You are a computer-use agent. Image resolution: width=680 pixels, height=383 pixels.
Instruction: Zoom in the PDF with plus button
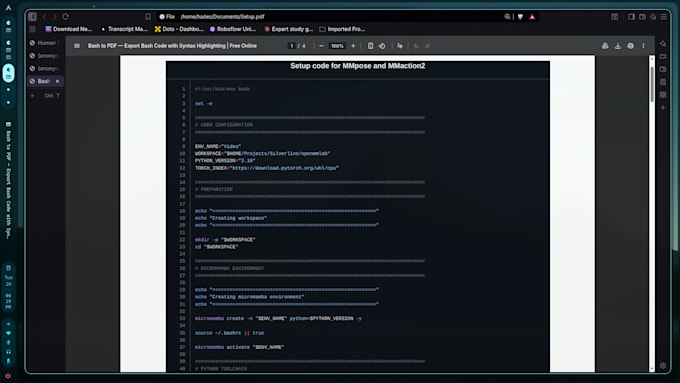[353, 46]
